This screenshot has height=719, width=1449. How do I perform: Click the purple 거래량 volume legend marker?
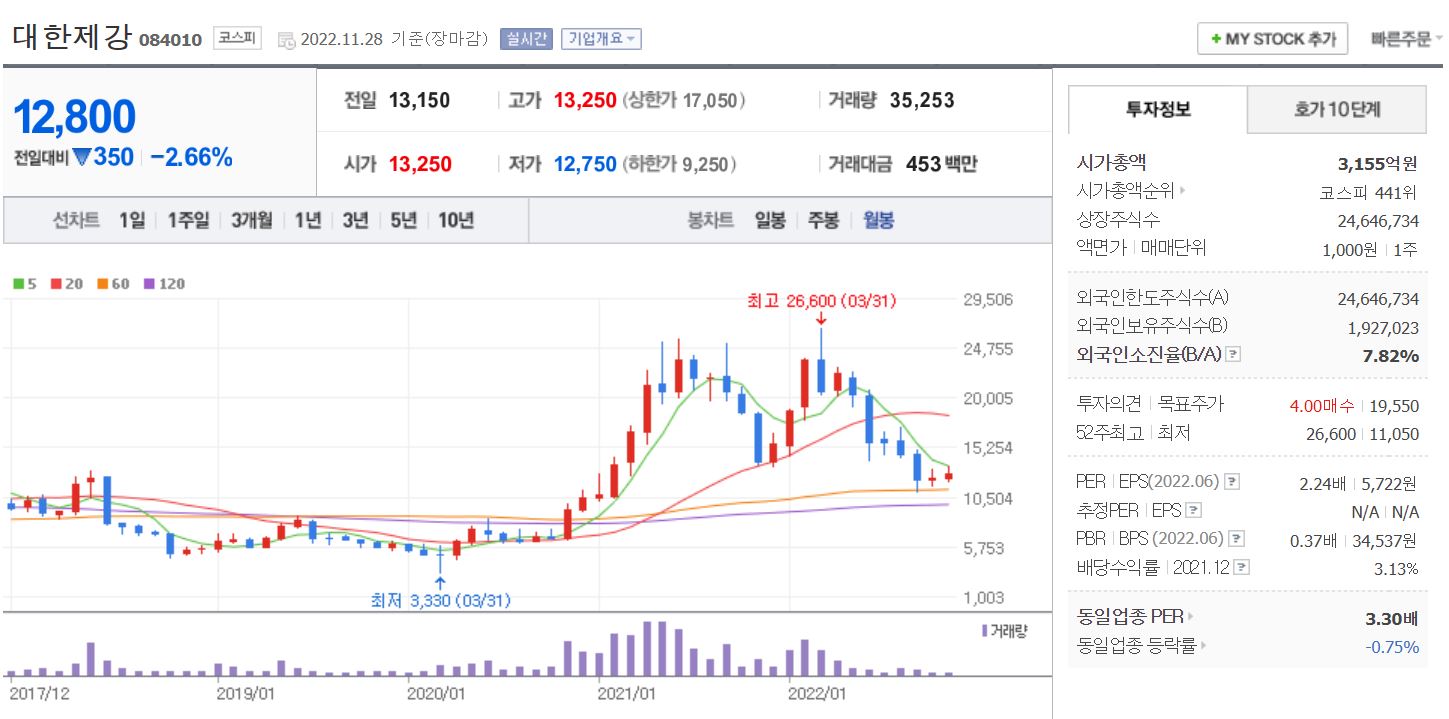coord(985,630)
